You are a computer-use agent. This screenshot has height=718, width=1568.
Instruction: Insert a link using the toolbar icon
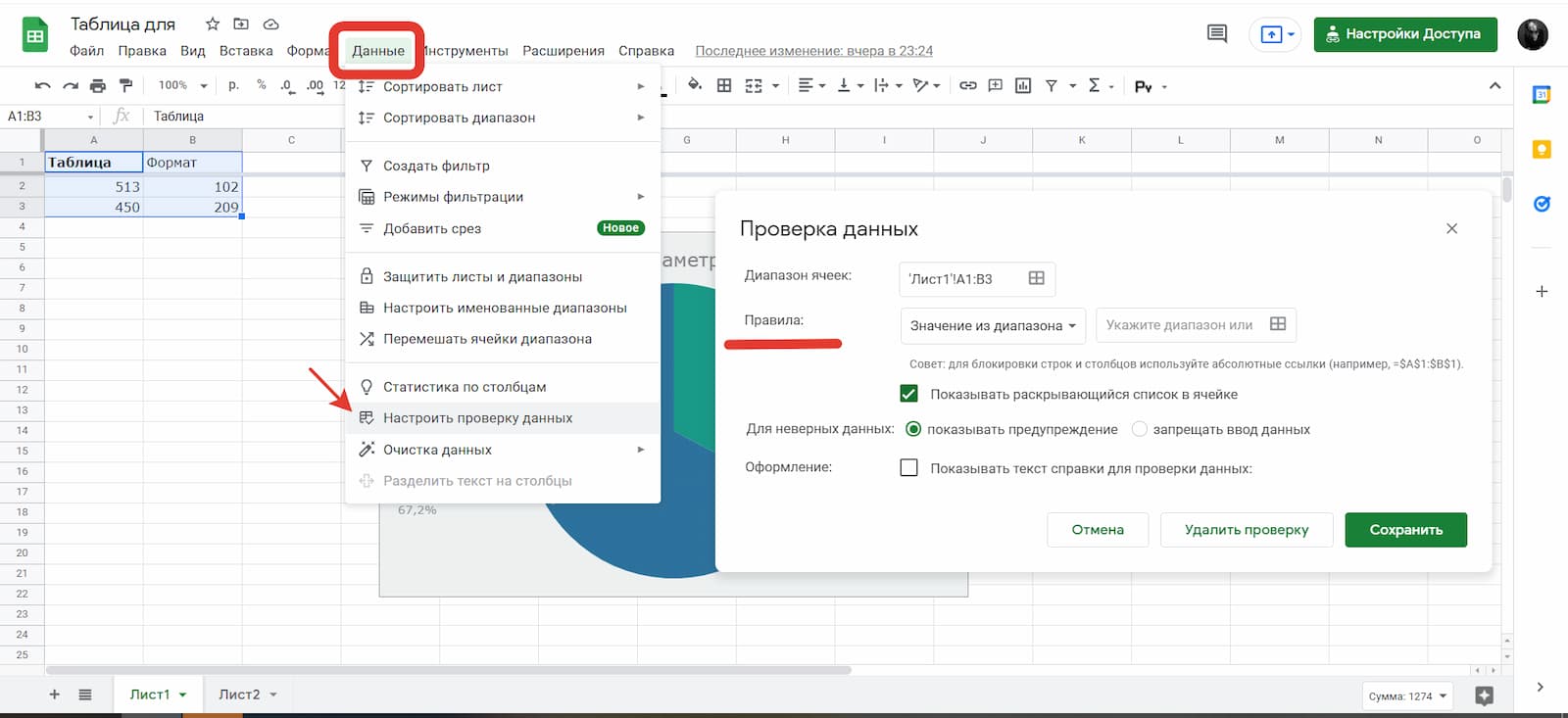[967, 86]
